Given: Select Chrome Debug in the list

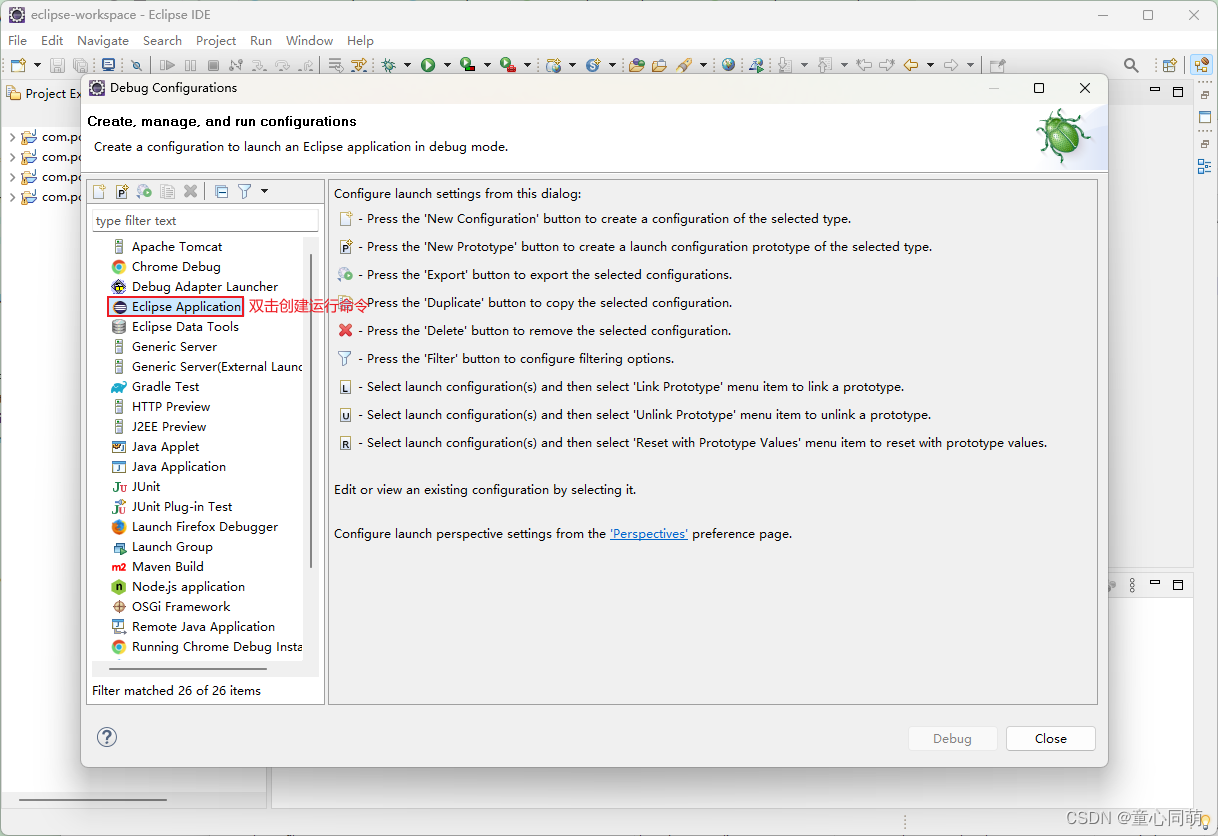Looking at the screenshot, I should click(x=176, y=266).
